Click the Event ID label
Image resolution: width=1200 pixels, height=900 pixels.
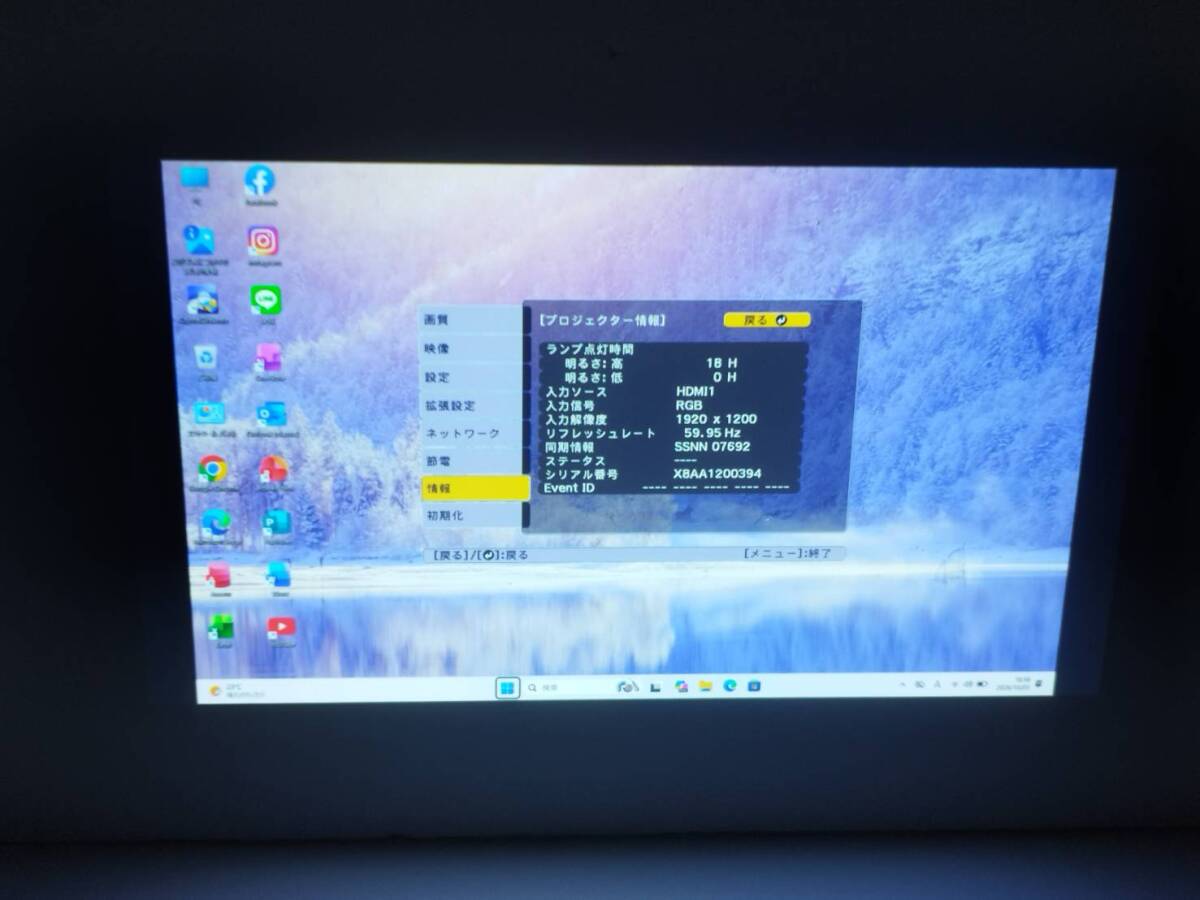tap(569, 488)
